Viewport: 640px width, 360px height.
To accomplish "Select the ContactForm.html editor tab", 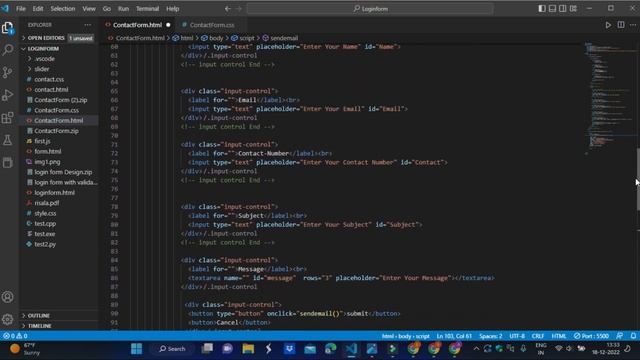I will click(x=137, y=25).
